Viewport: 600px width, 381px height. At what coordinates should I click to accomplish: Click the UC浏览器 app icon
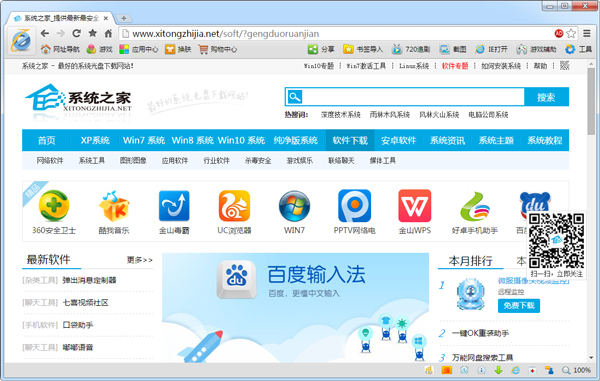pos(234,206)
